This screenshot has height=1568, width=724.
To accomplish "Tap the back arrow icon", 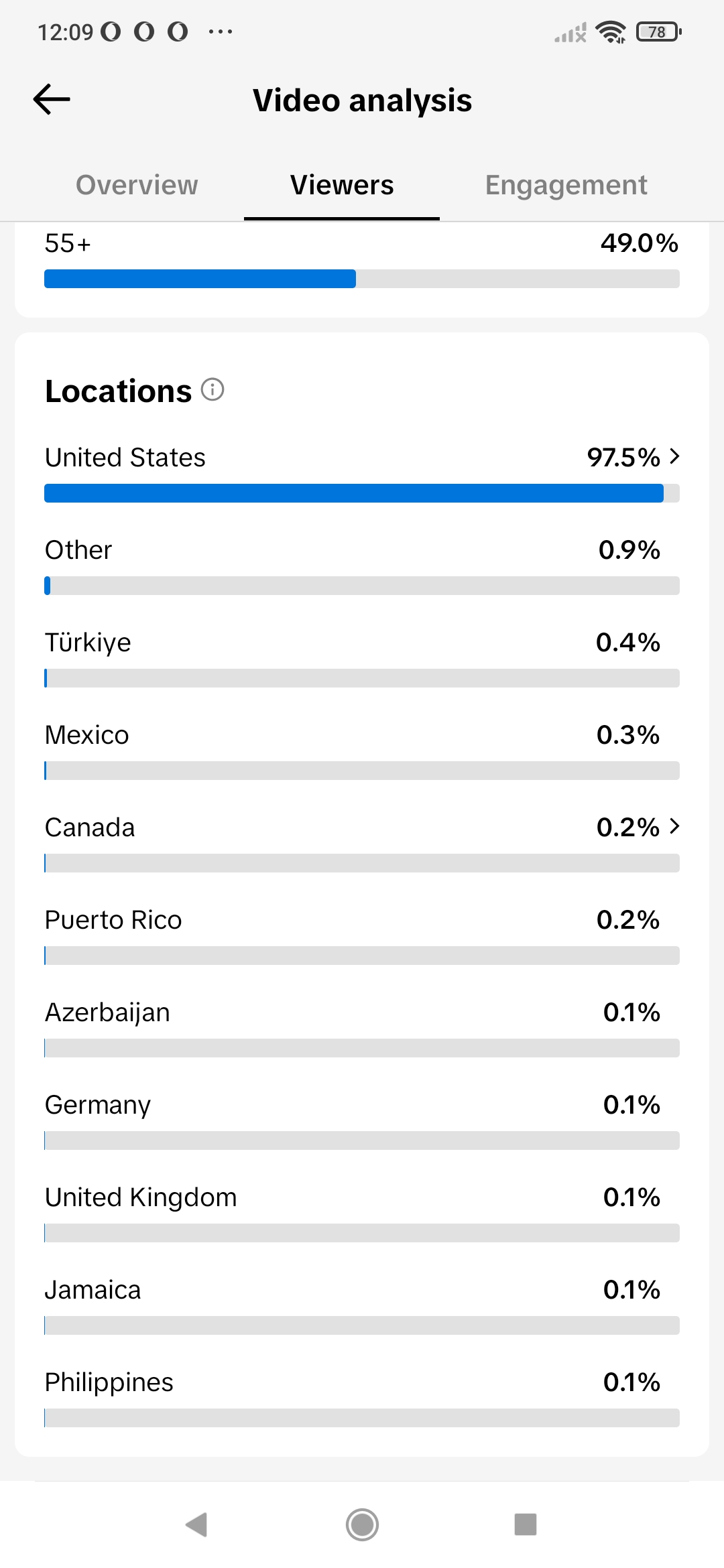I will (x=52, y=100).
